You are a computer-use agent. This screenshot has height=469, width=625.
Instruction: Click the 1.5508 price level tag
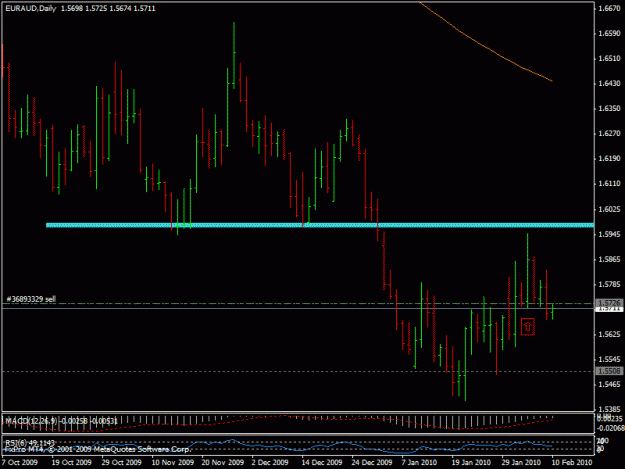[x=609, y=371]
